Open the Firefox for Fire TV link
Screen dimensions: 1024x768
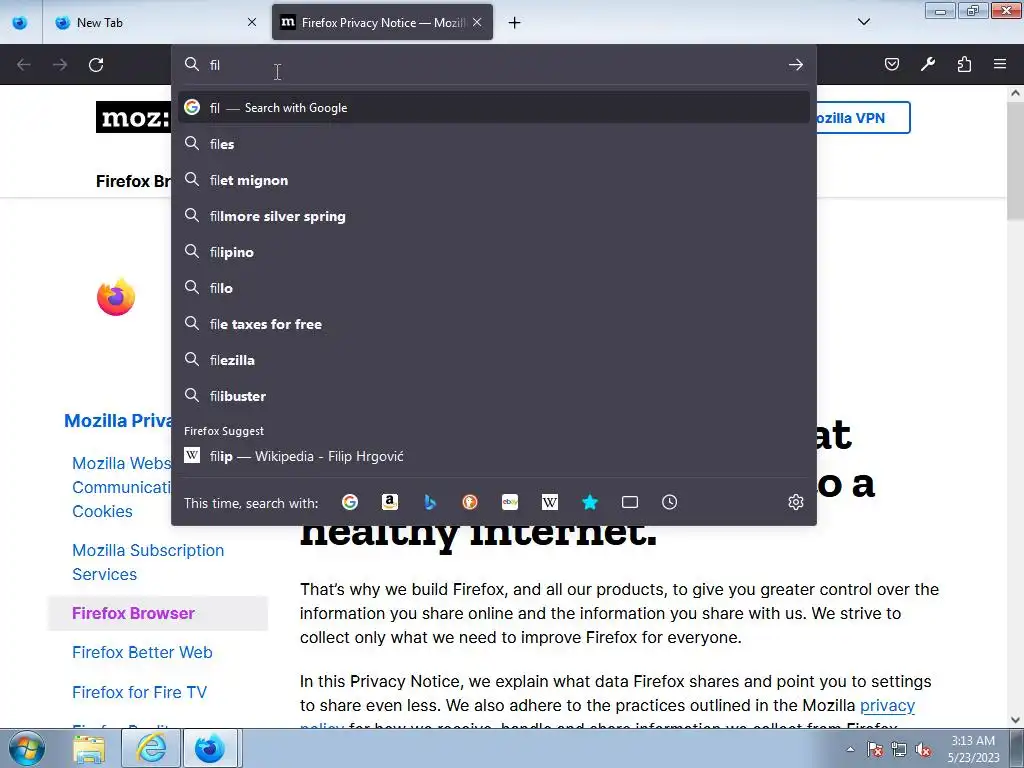click(139, 692)
